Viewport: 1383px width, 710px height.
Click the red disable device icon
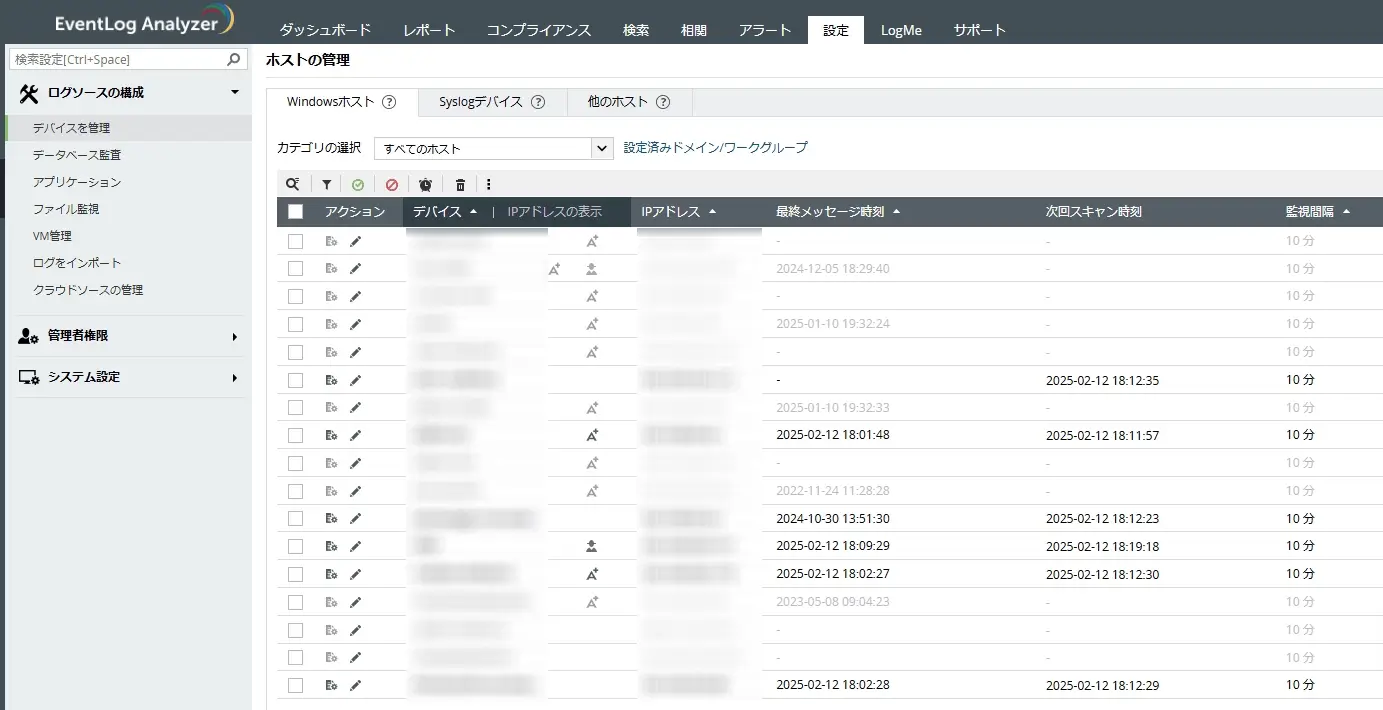tap(392, 185)
